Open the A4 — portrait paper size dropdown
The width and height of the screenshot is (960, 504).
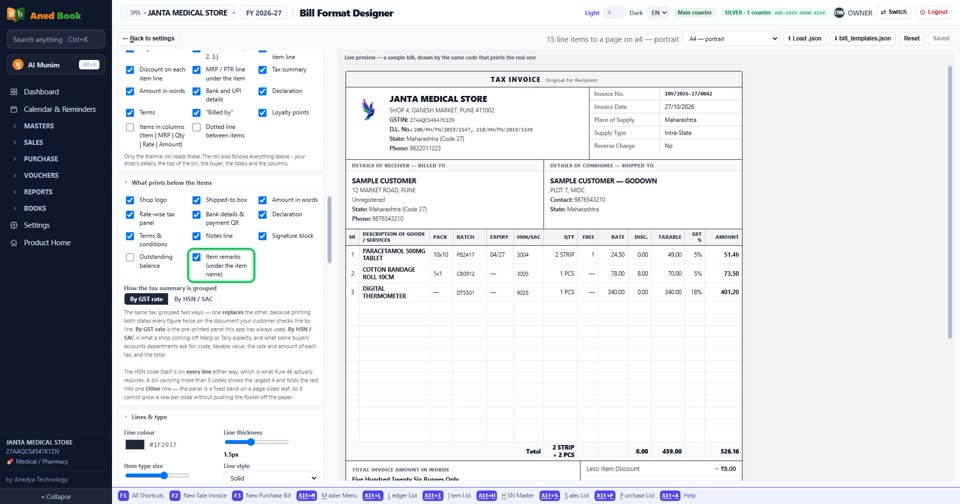coord(732,39)
